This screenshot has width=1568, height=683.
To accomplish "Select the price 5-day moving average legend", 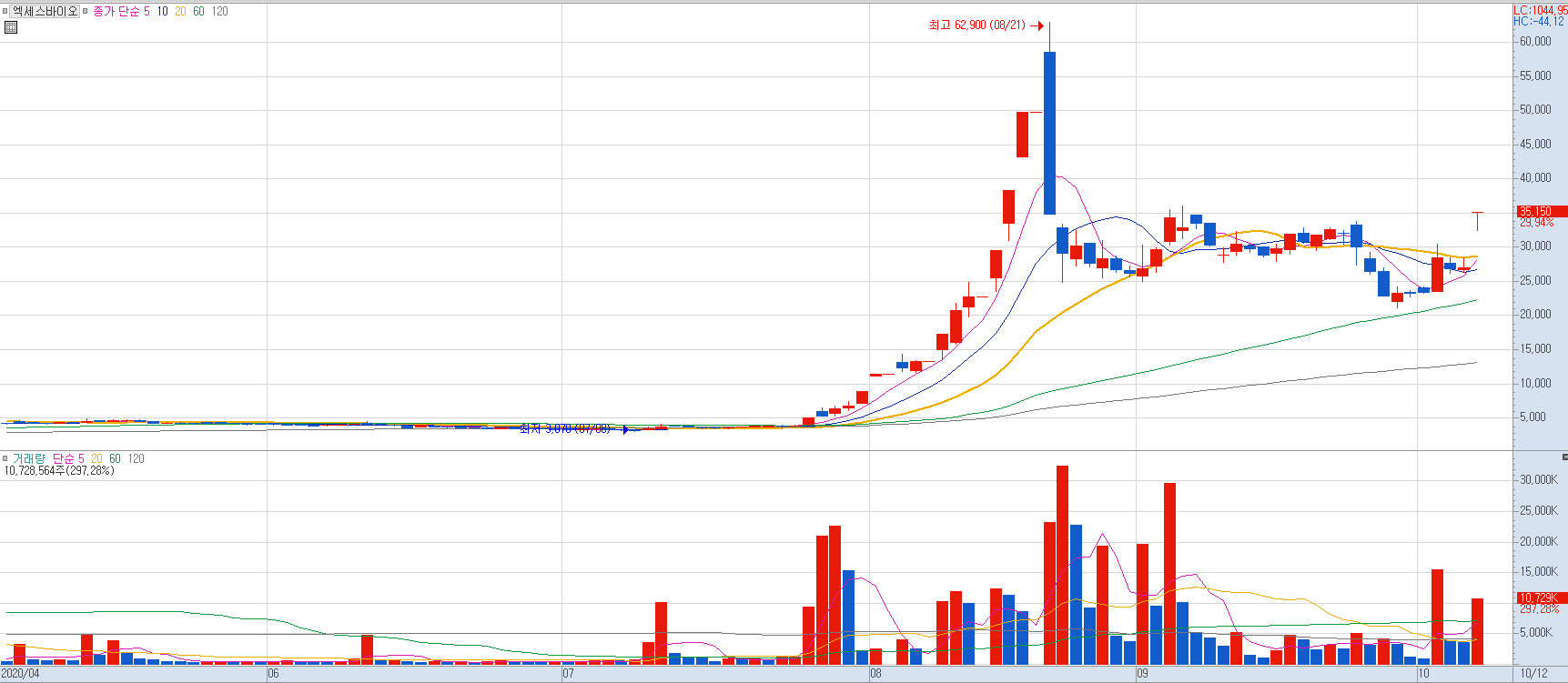I will pyautogui.click(x=147, y=12).
